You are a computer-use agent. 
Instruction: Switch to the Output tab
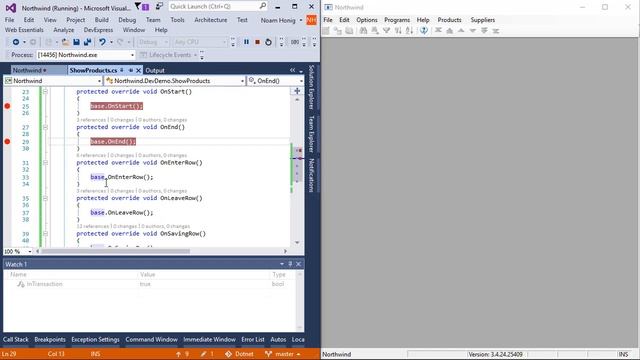point(155,71)
